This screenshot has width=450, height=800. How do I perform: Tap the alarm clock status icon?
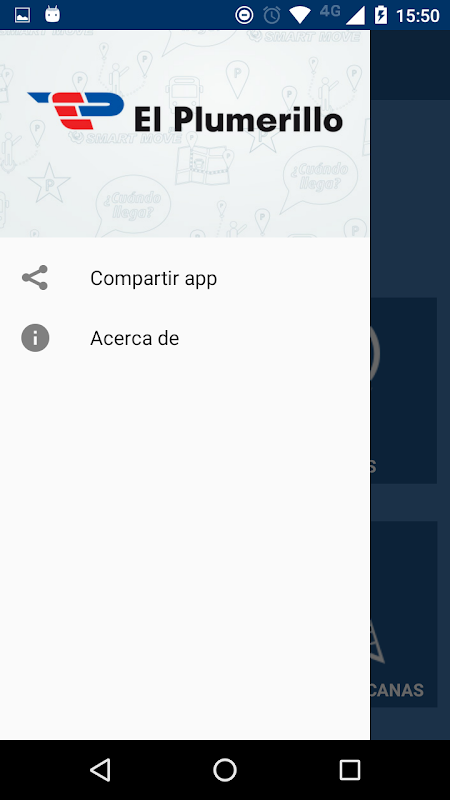[x=271, y=15]
